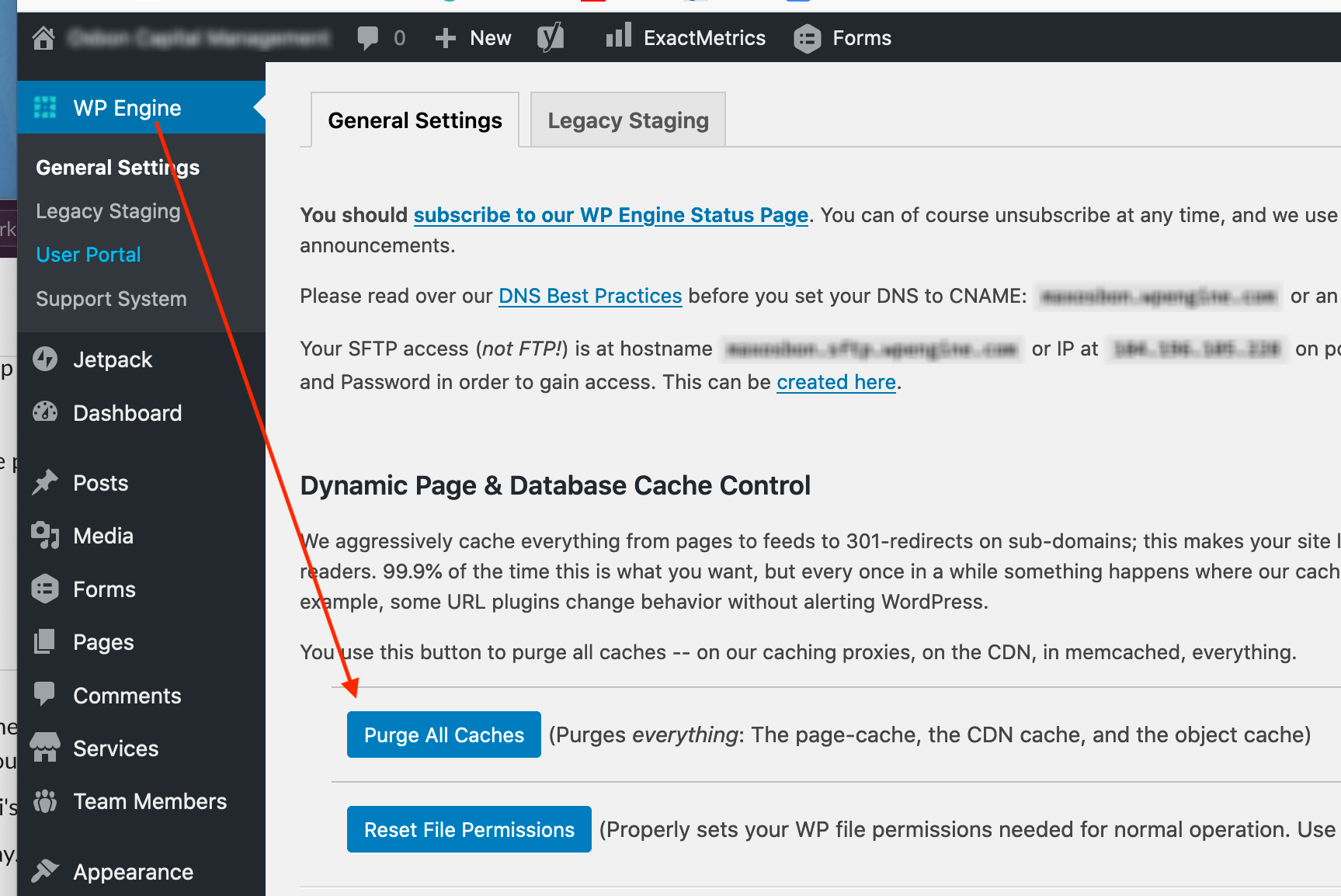The width and height of the screenshot is (1341, 896).
Task: Open the Yoast SEO icon in admin bar
Action: pos(551,37)
